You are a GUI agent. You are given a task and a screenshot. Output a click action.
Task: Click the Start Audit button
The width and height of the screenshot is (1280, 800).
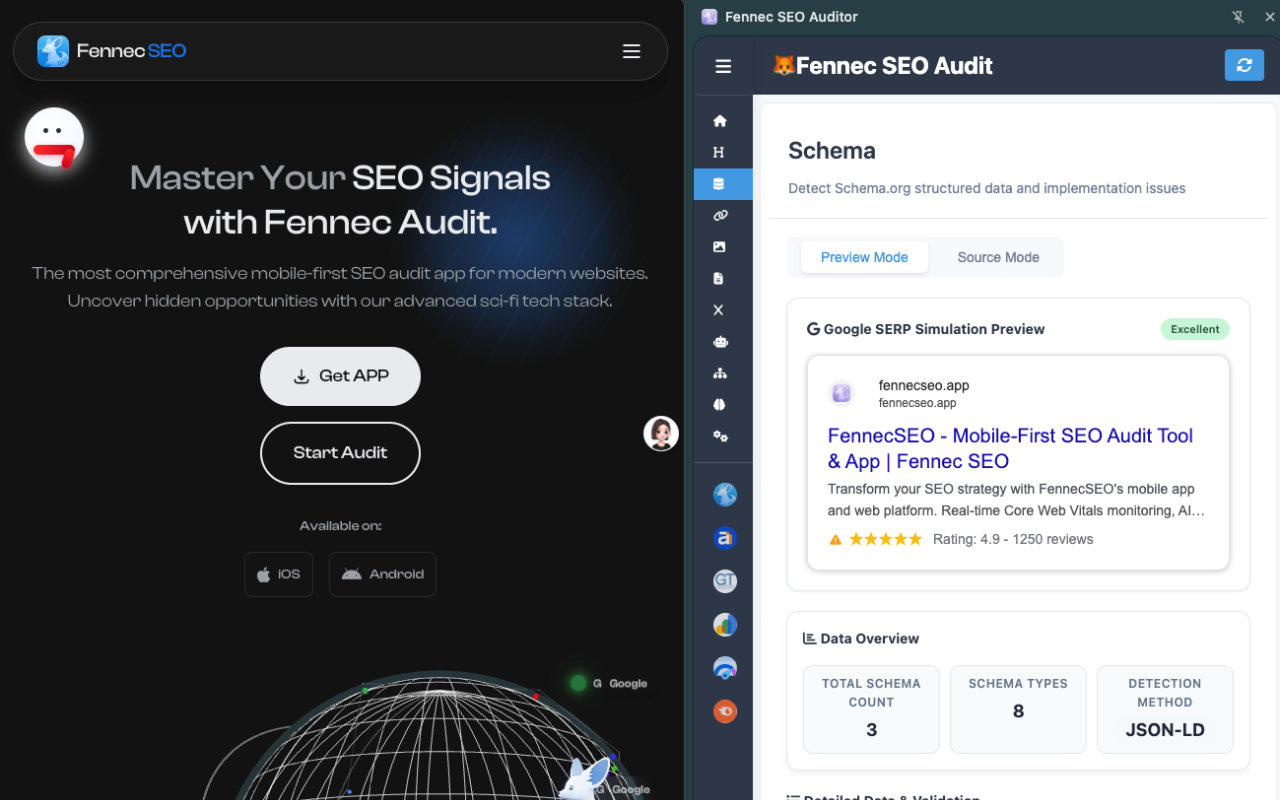tap(340, 453)
